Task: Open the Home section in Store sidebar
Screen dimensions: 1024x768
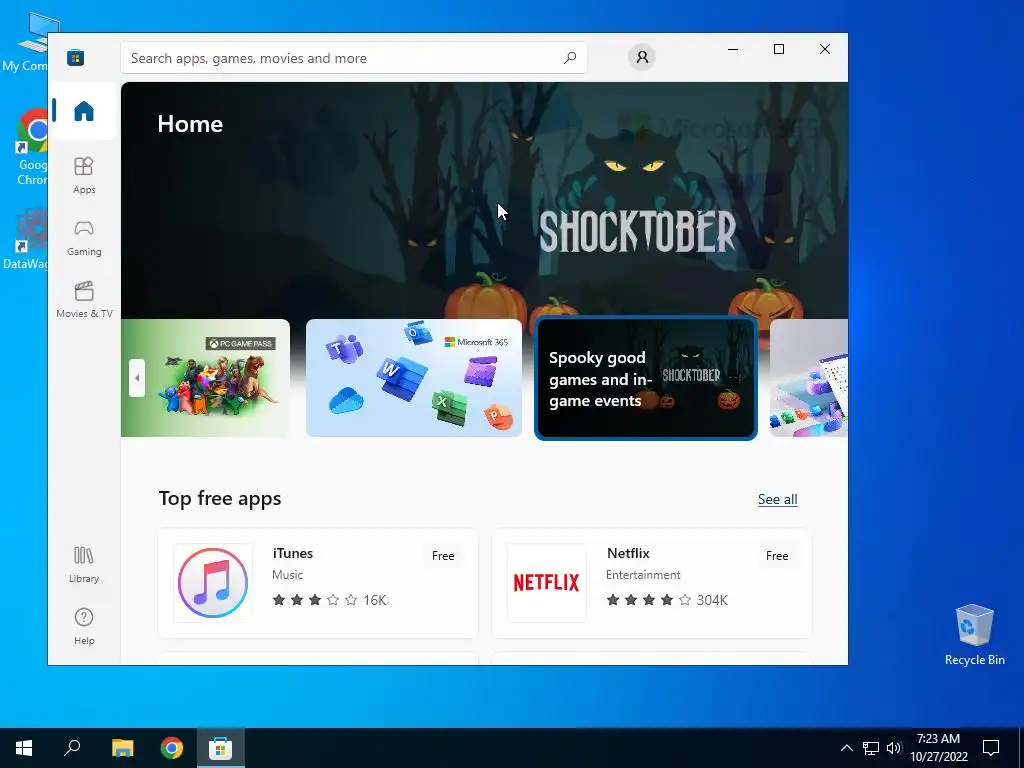Action: [84, 111]
